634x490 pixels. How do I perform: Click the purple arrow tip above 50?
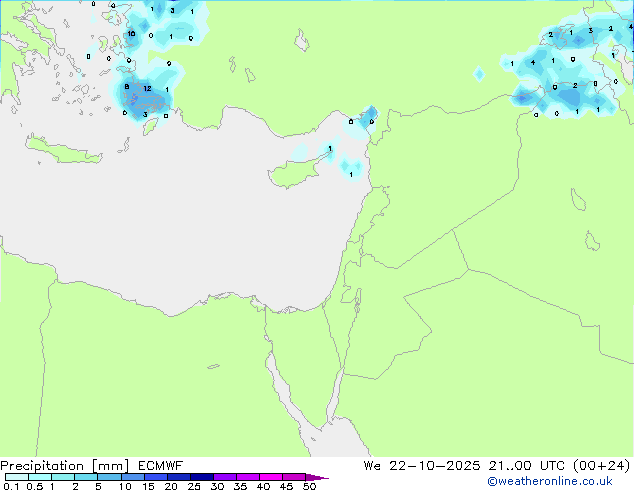click(x=317, y=477)
